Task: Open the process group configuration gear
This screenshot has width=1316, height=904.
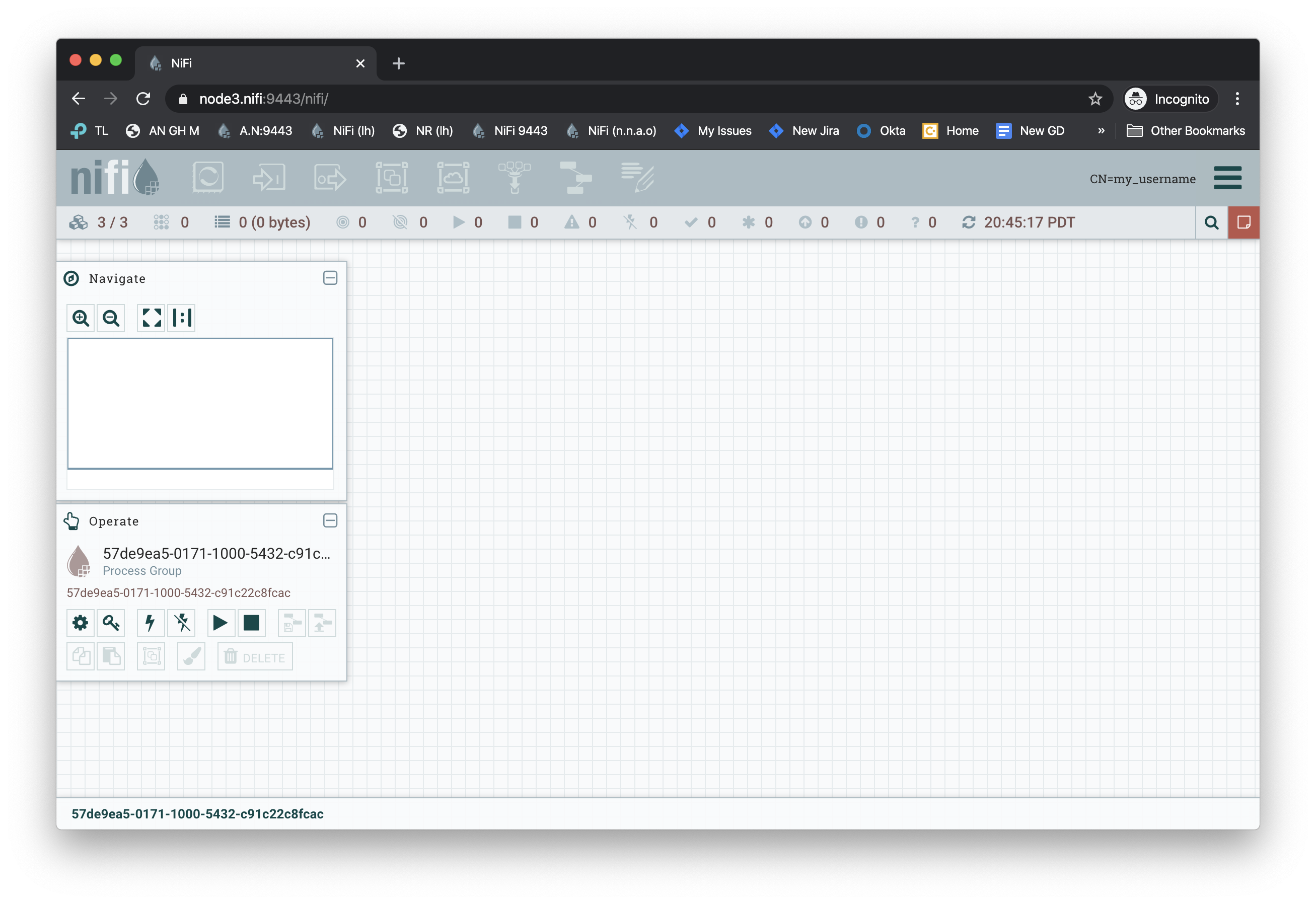Action: [81, 623]
